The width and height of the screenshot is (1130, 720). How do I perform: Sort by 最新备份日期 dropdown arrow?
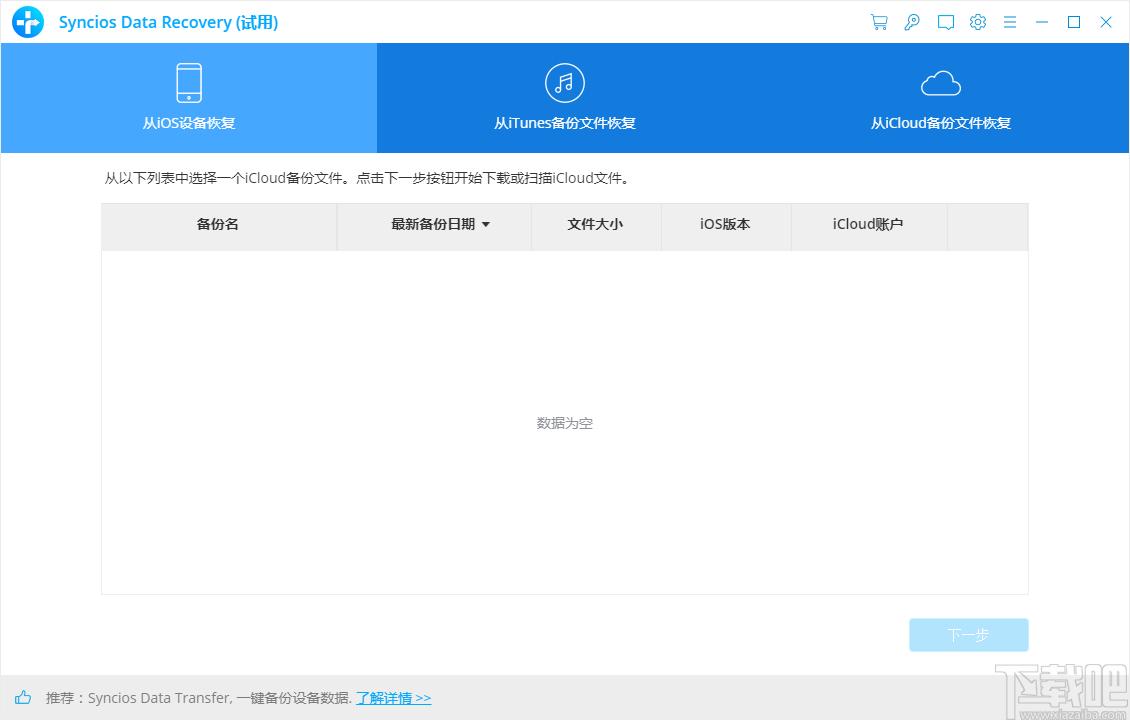pyautogui.click(x=486, y=225)
